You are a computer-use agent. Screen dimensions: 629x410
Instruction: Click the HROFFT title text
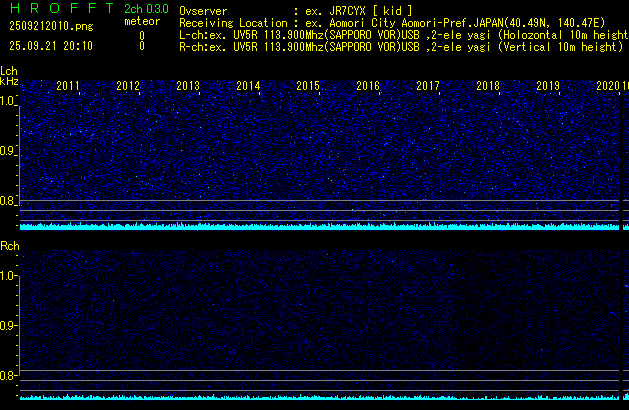click(x=58, y=9)
